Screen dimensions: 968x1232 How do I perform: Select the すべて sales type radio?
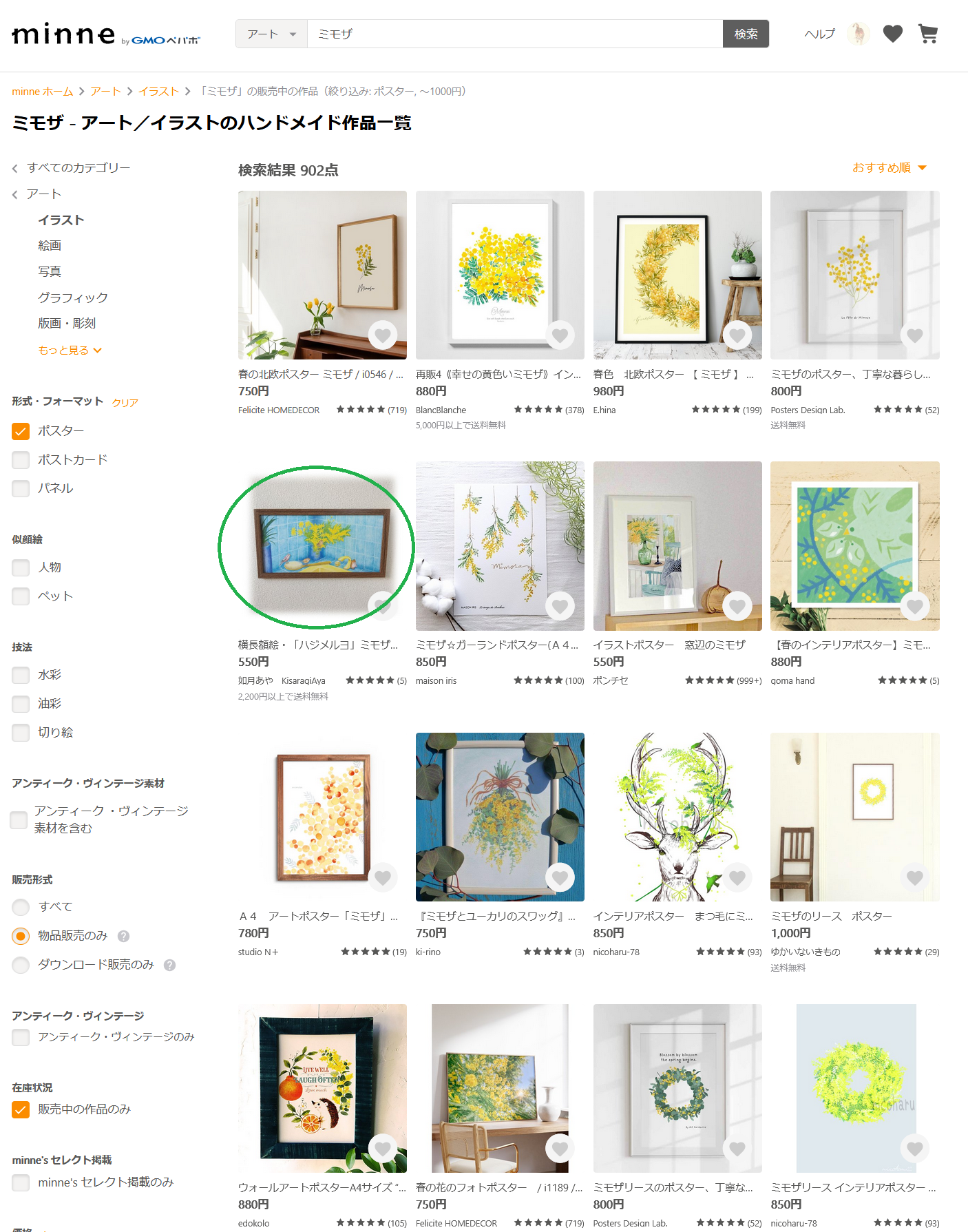pyautogui.click(x=21, y=907)
